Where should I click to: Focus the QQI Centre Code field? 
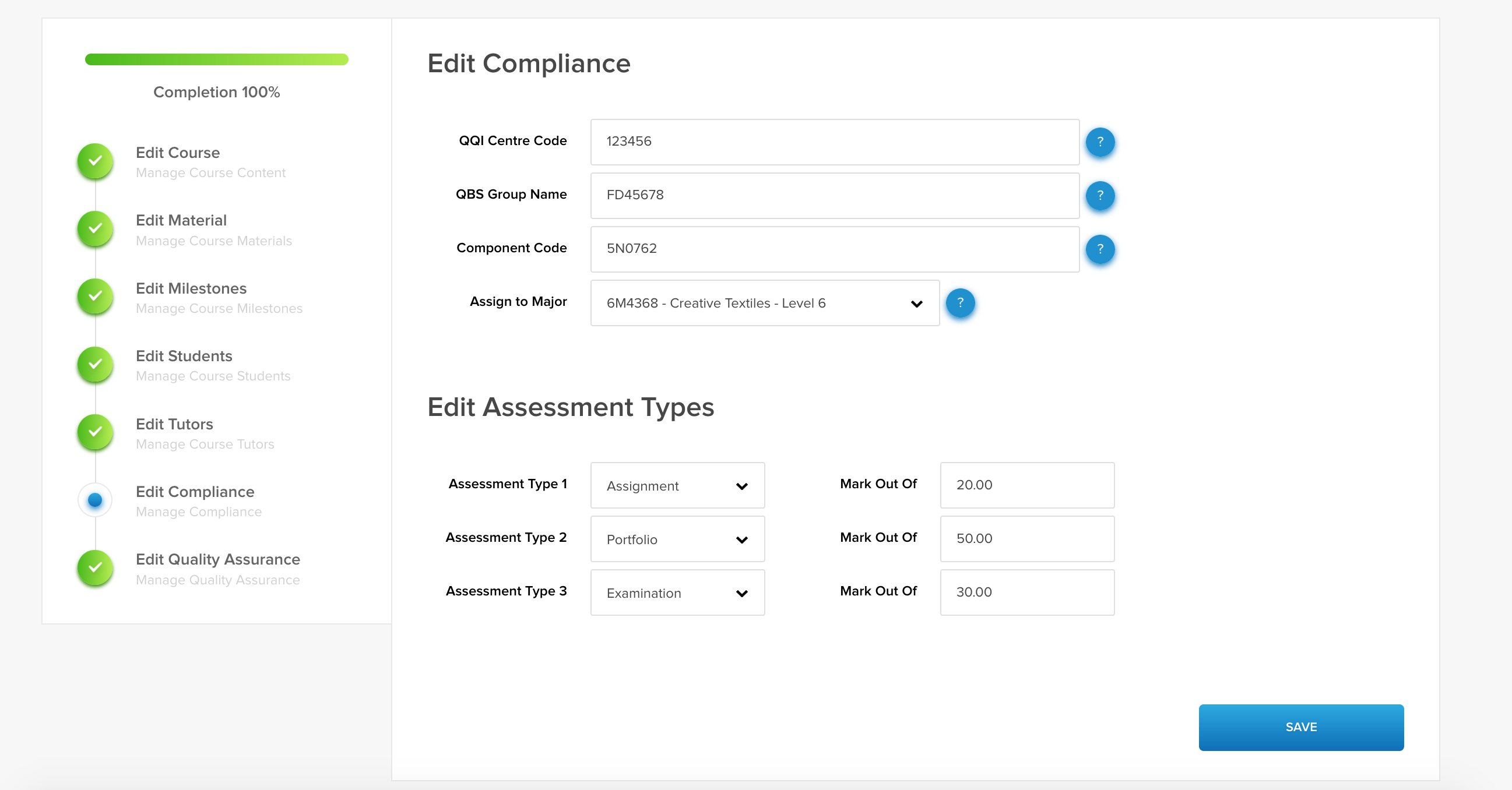(x=834, y=142)
